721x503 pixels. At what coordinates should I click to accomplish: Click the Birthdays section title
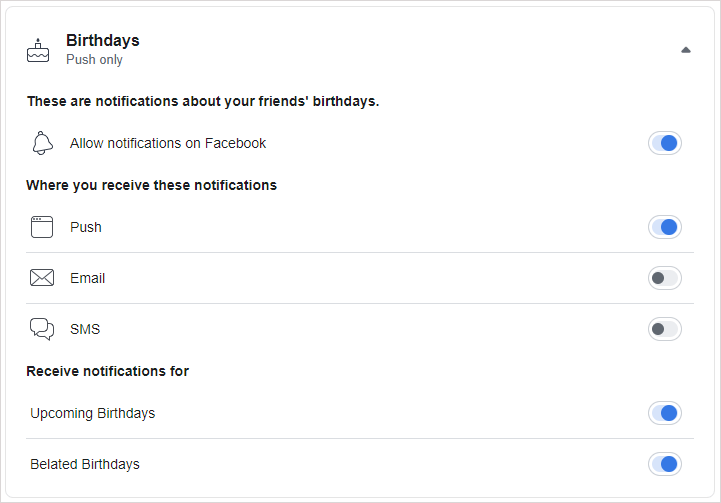103,41
